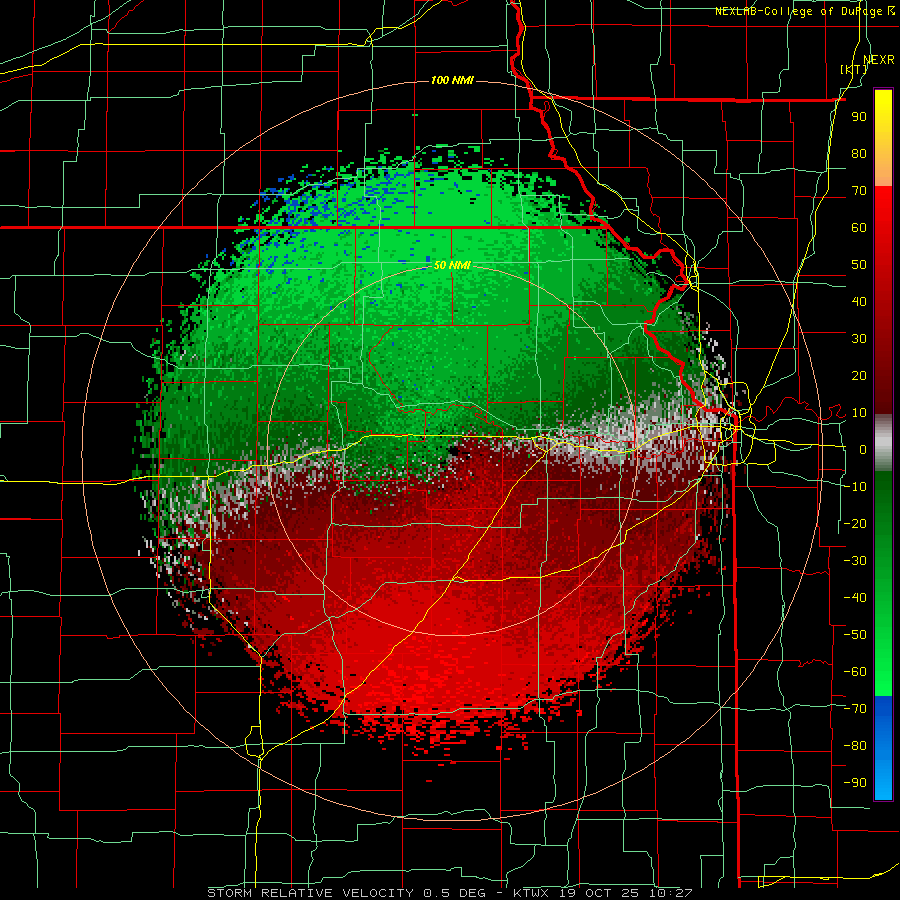Viewport: 900px width, 900px height.
Task: Click the 50 value on velocity scale
Action: point(859,265)
